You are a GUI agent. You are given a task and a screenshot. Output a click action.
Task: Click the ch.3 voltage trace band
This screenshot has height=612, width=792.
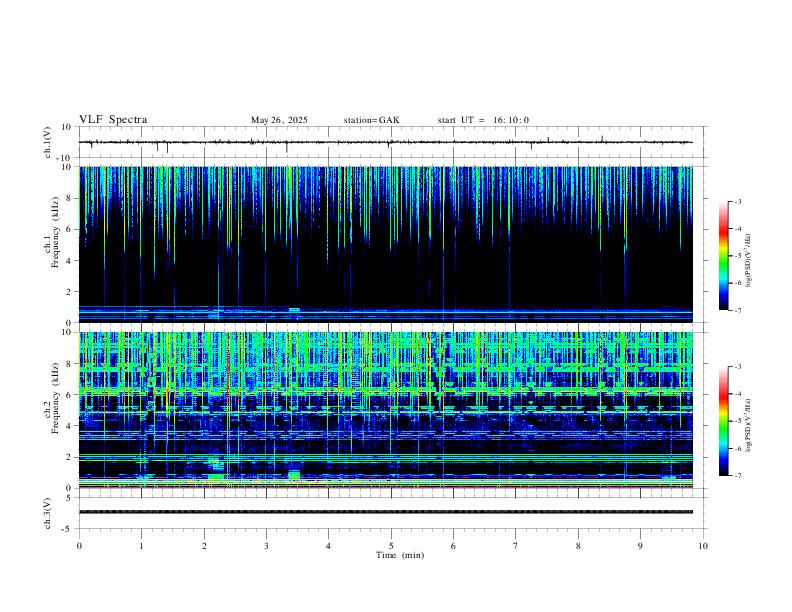[386, 512]
